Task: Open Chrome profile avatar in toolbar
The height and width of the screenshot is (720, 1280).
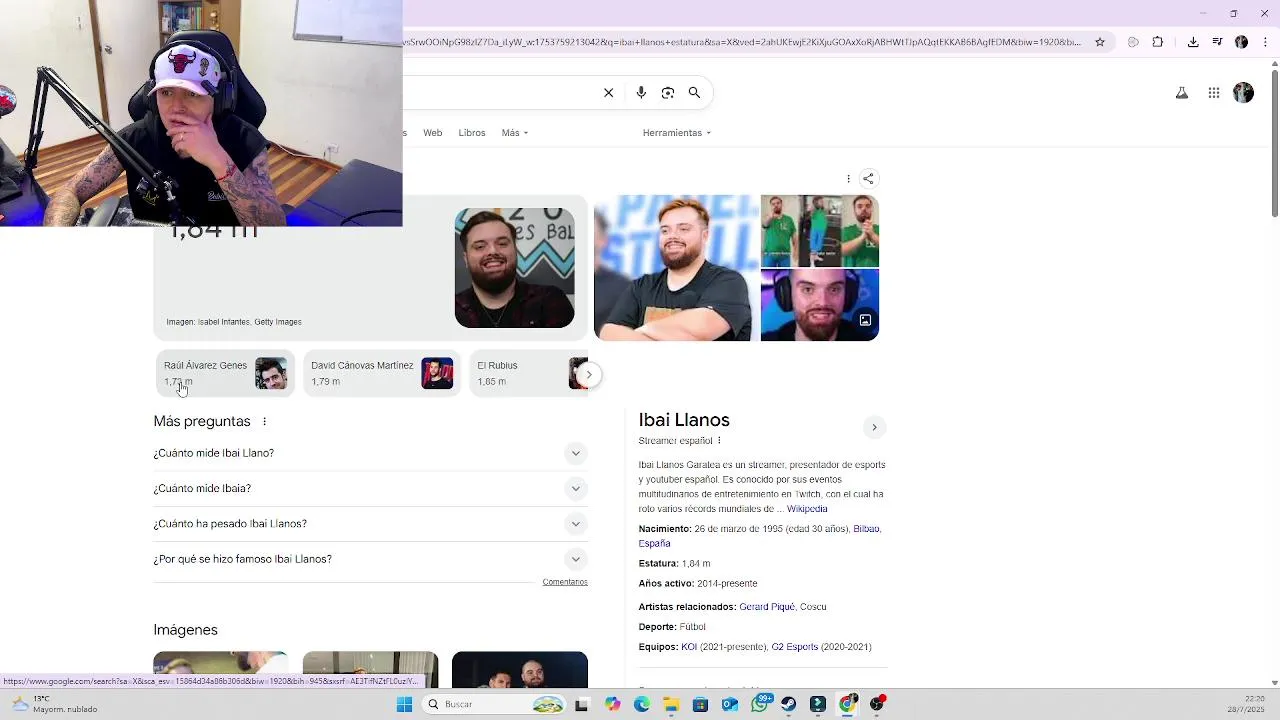Action: coord(1241,42)
